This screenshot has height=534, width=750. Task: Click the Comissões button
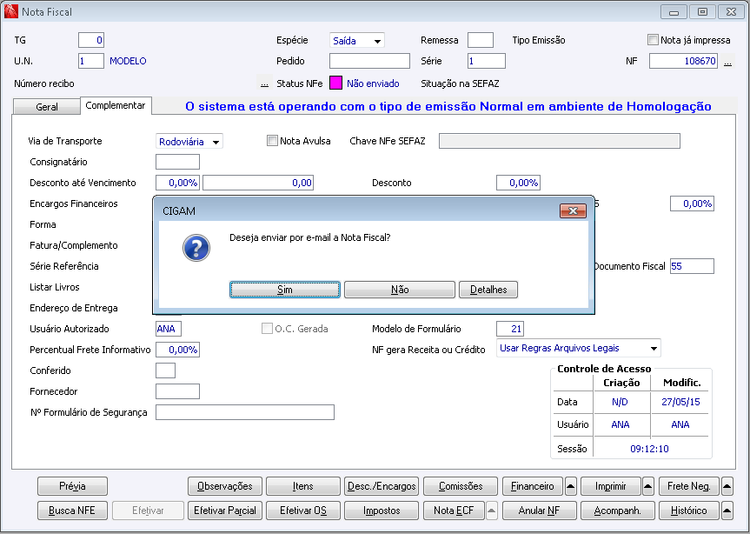460,486
